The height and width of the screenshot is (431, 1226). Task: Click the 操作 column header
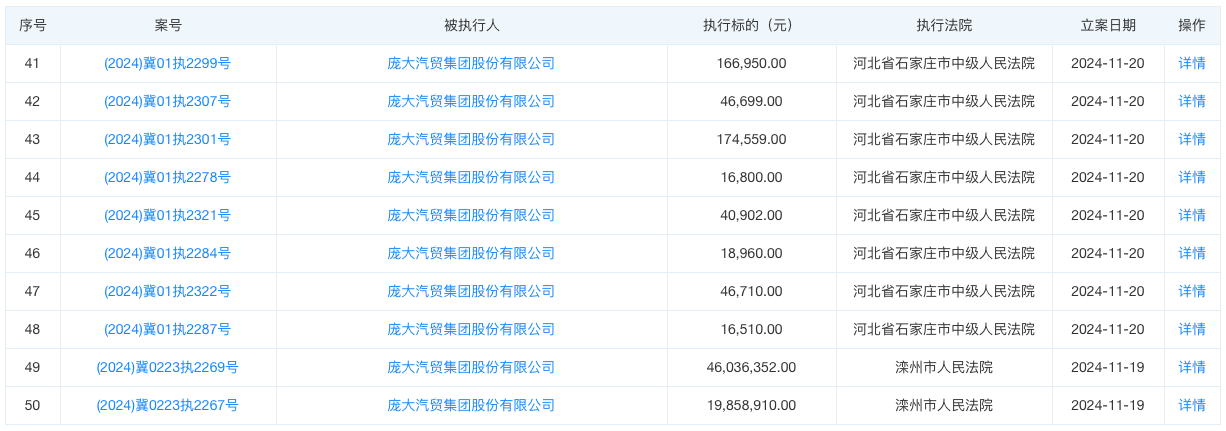tap(1192, 25)
